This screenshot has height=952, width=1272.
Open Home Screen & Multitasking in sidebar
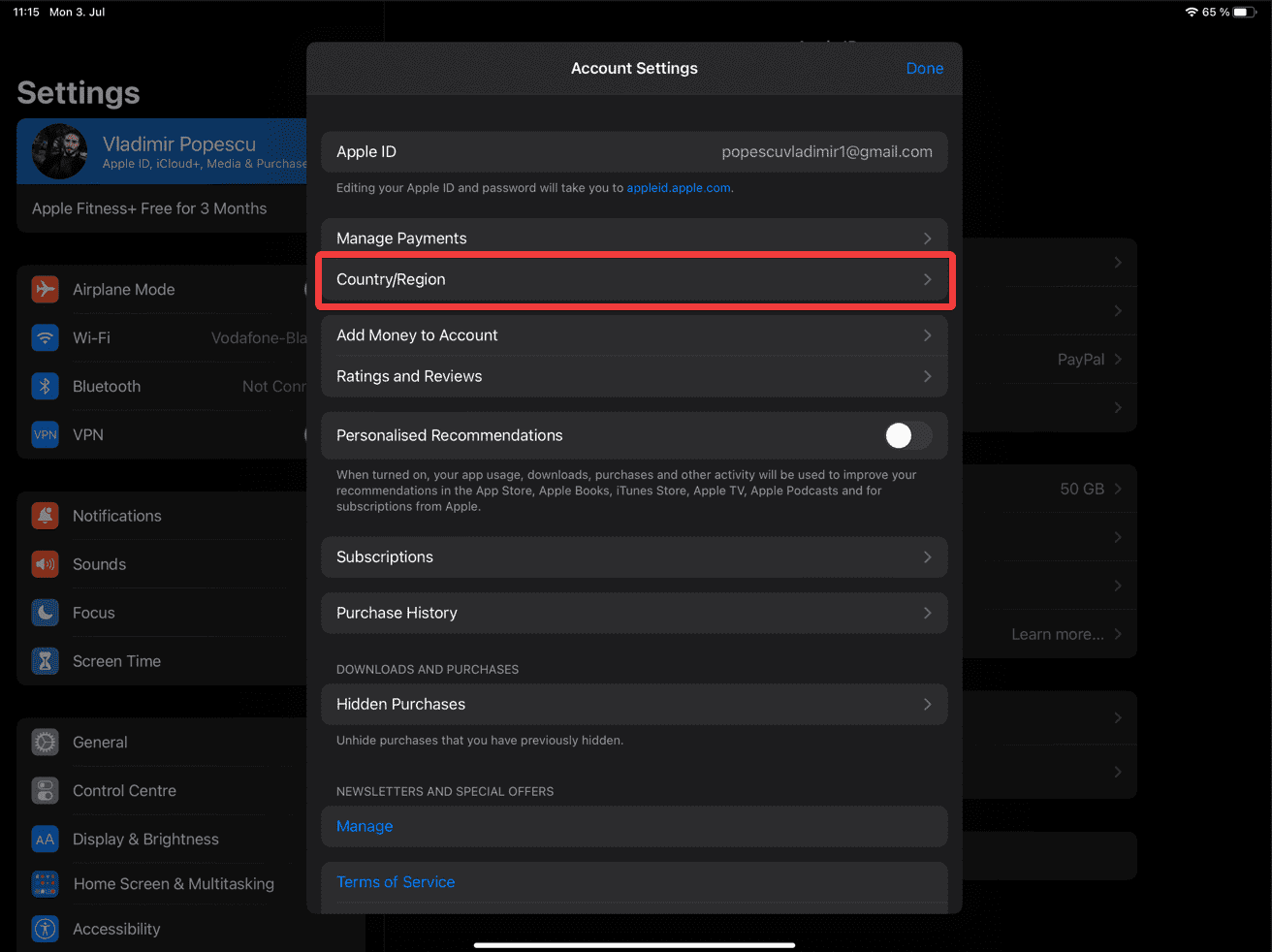[162, 884]
